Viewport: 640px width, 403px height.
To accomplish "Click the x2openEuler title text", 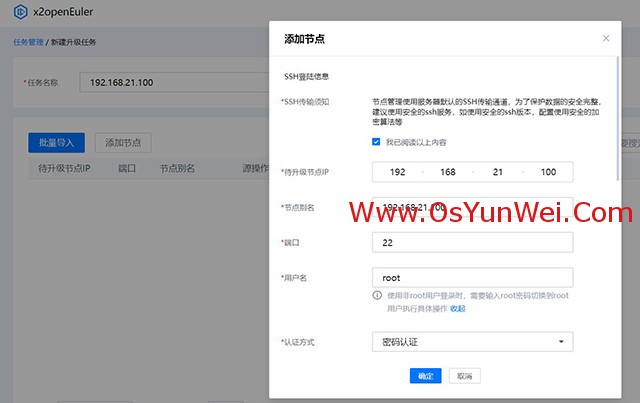I will 63,12.
